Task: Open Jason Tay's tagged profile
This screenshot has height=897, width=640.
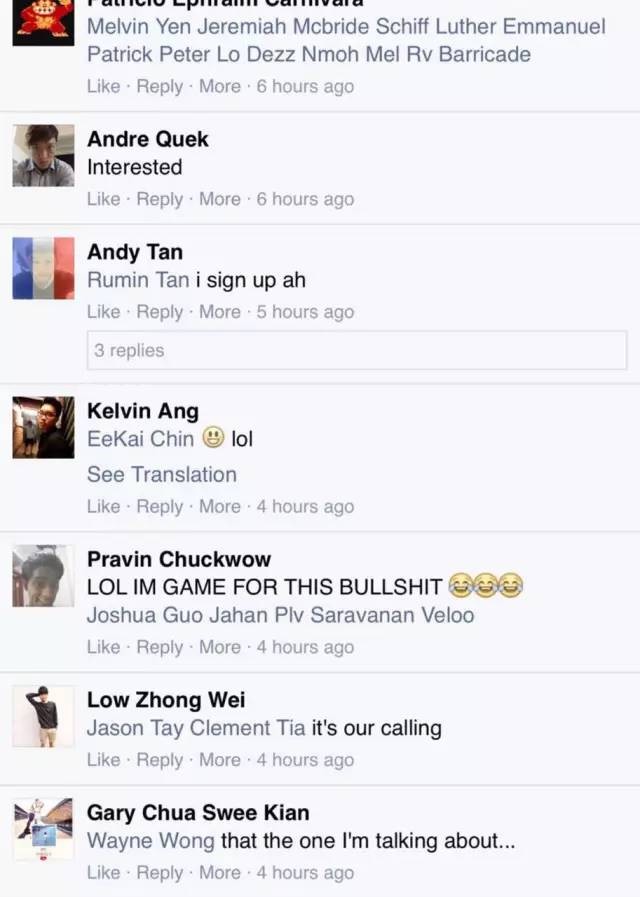Action: 136,728
